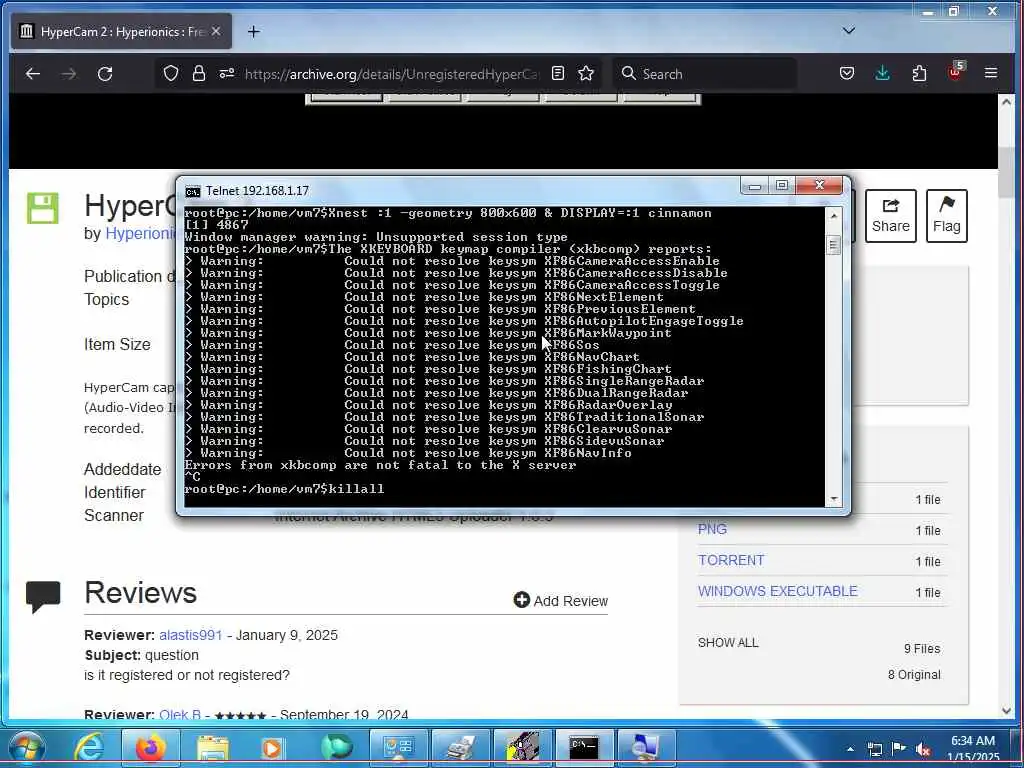This screenshot has width=1024, height=768.
Task: Bookmark this page with the star
Action: point(586,73)
